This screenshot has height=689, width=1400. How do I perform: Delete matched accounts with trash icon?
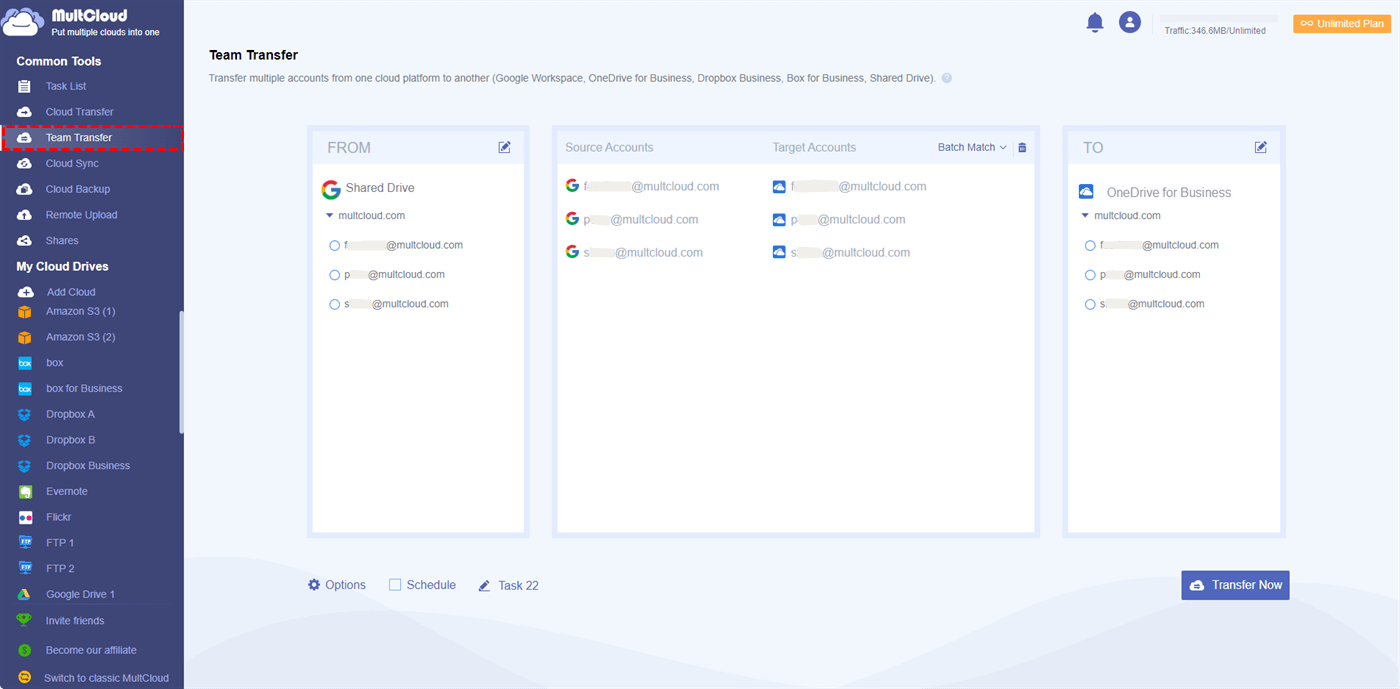[1022, 148]
